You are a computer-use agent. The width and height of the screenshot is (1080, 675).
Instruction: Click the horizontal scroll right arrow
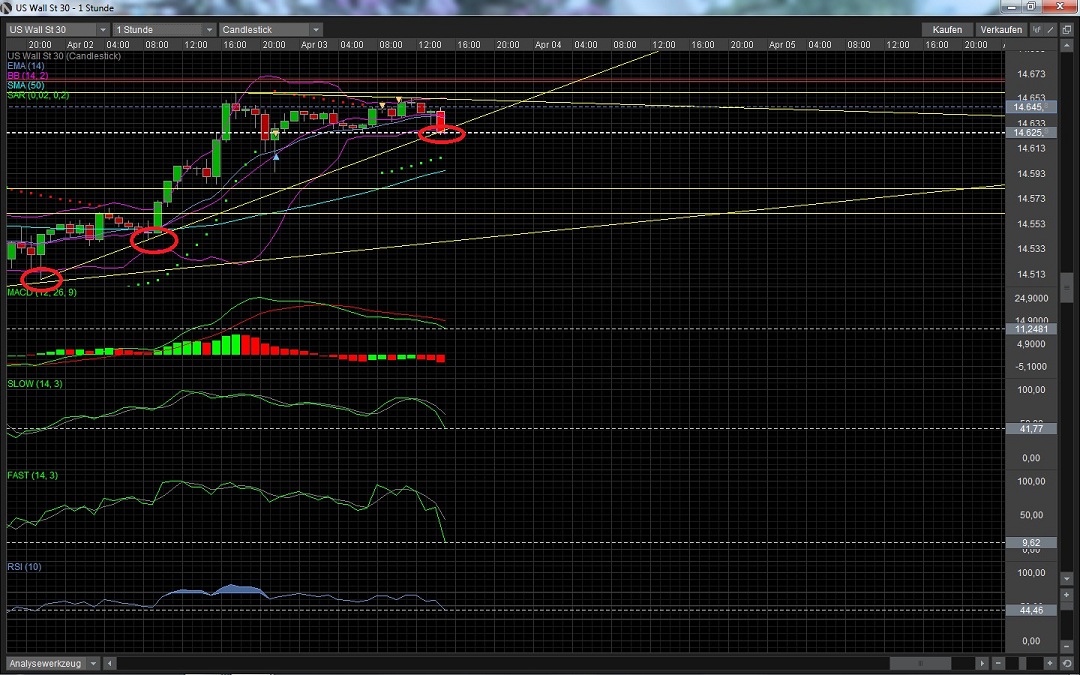click(x=982, y=663)
